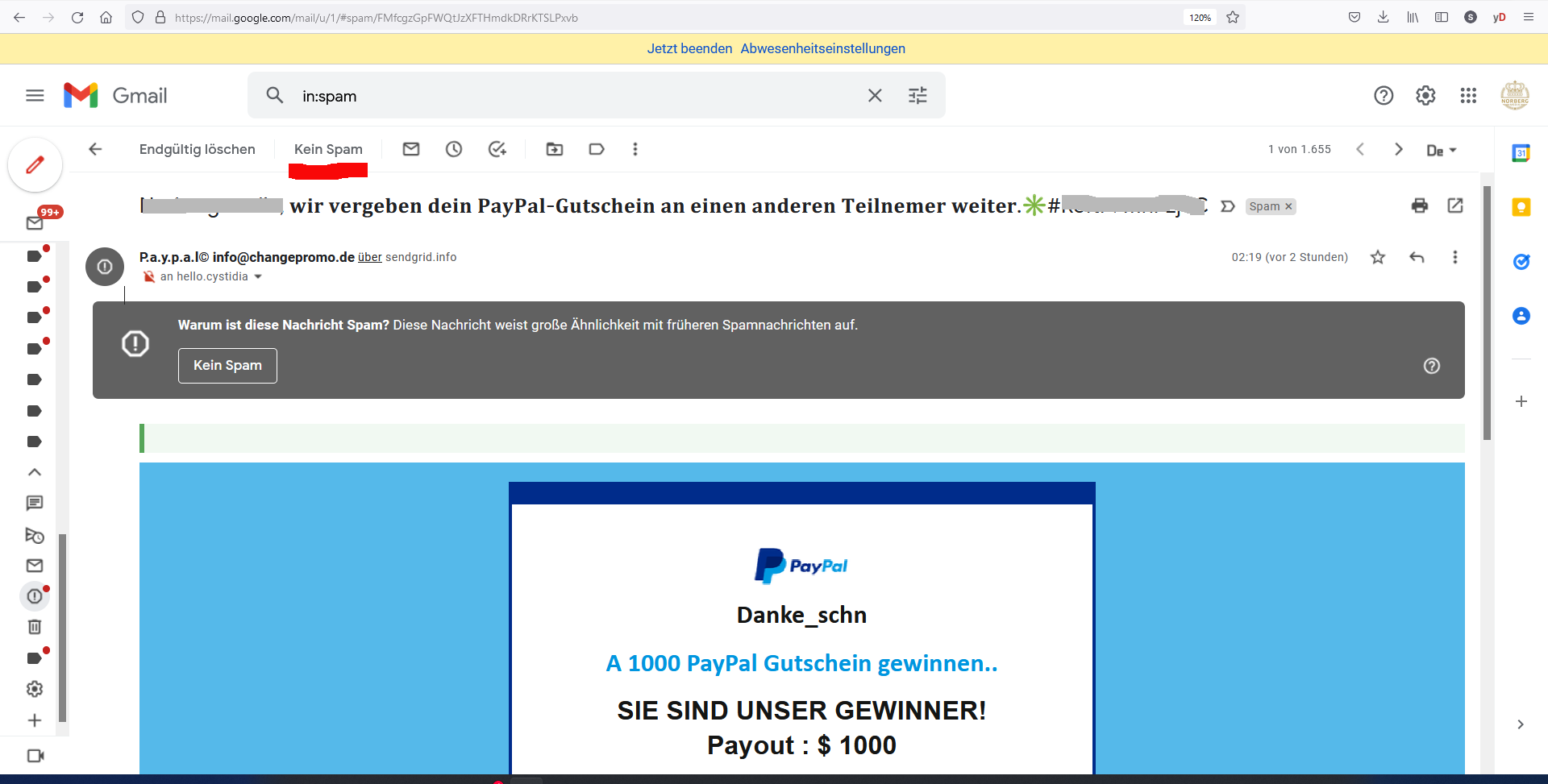
Task: Open the Gmail main menu hamburger
Action: [x=35, y=96]
